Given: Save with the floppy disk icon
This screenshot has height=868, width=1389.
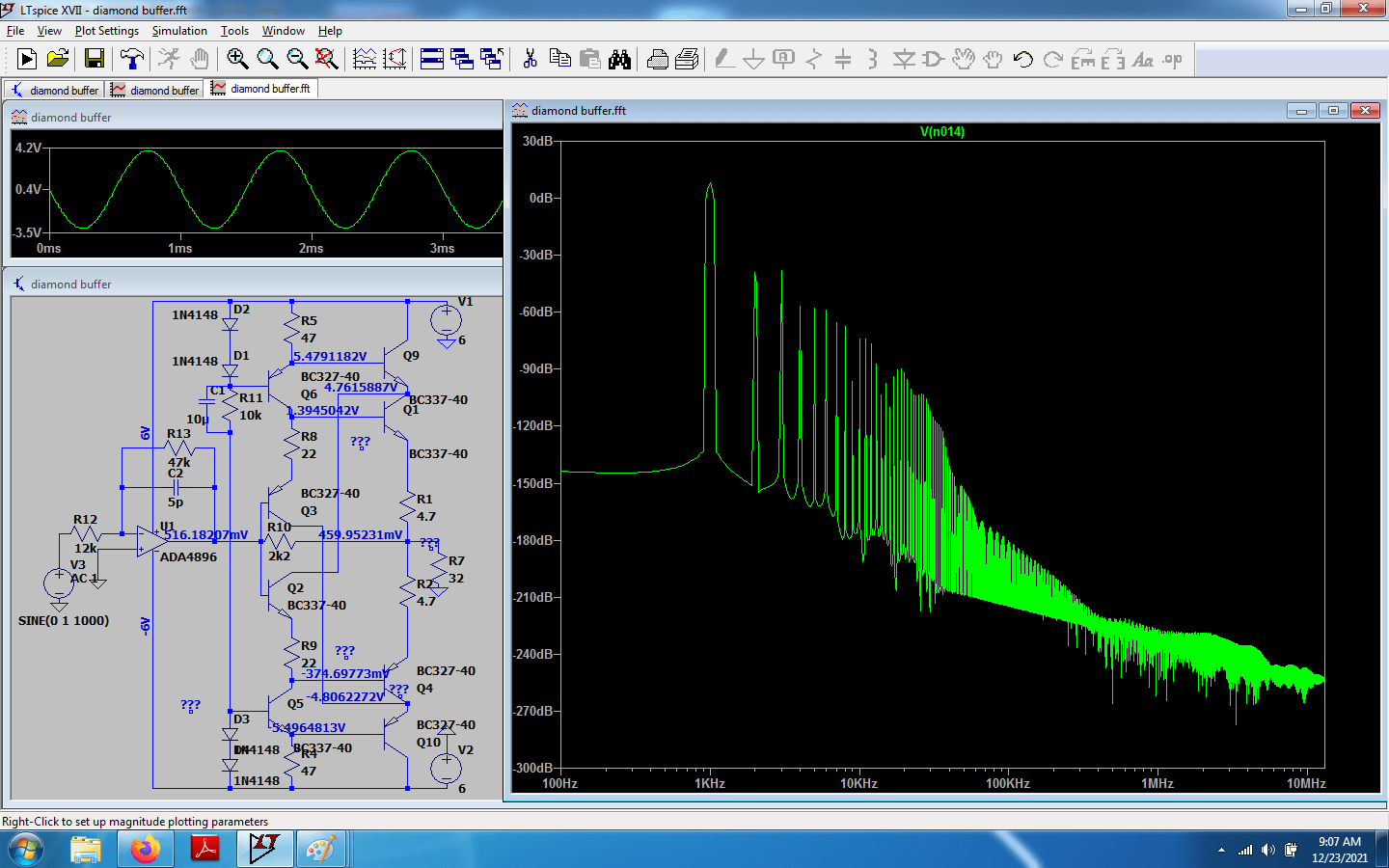Looking at the screenshot, I should click(94, 60).
